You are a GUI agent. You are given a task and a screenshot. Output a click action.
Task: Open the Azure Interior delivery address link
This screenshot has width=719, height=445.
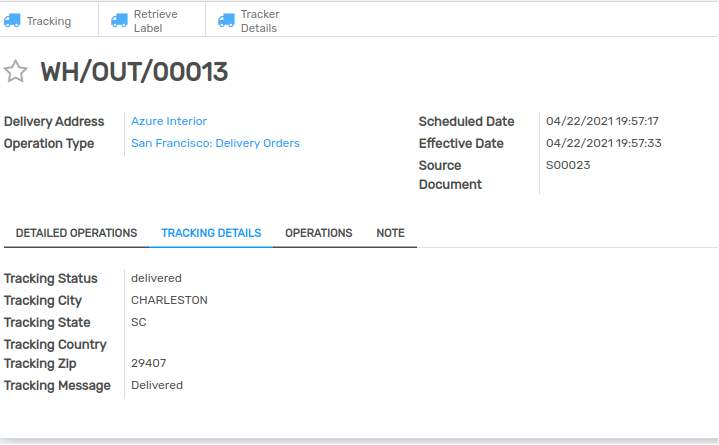(x=169, y=121)
